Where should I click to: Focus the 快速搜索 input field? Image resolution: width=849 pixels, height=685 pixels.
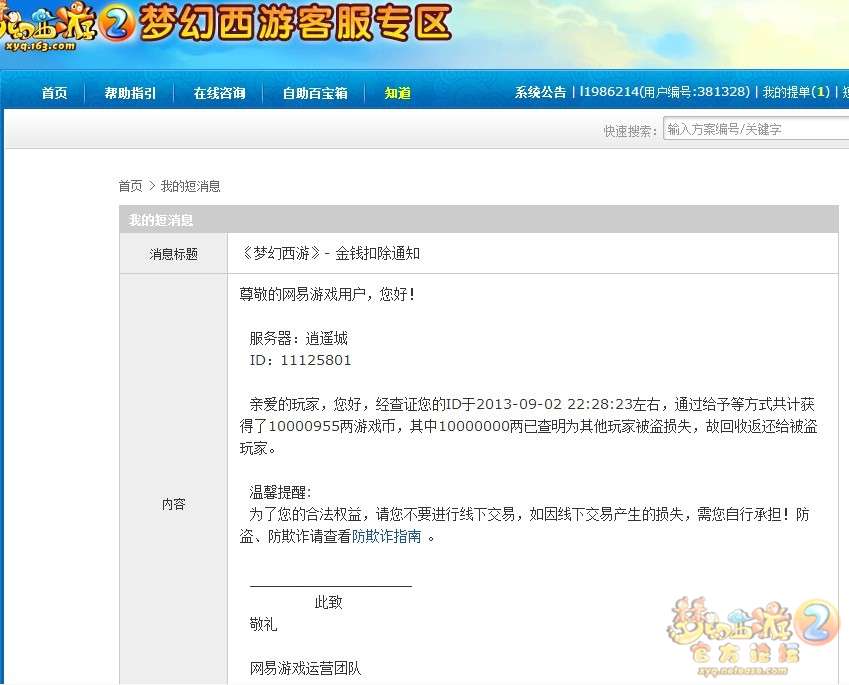[x=756, y=129]
